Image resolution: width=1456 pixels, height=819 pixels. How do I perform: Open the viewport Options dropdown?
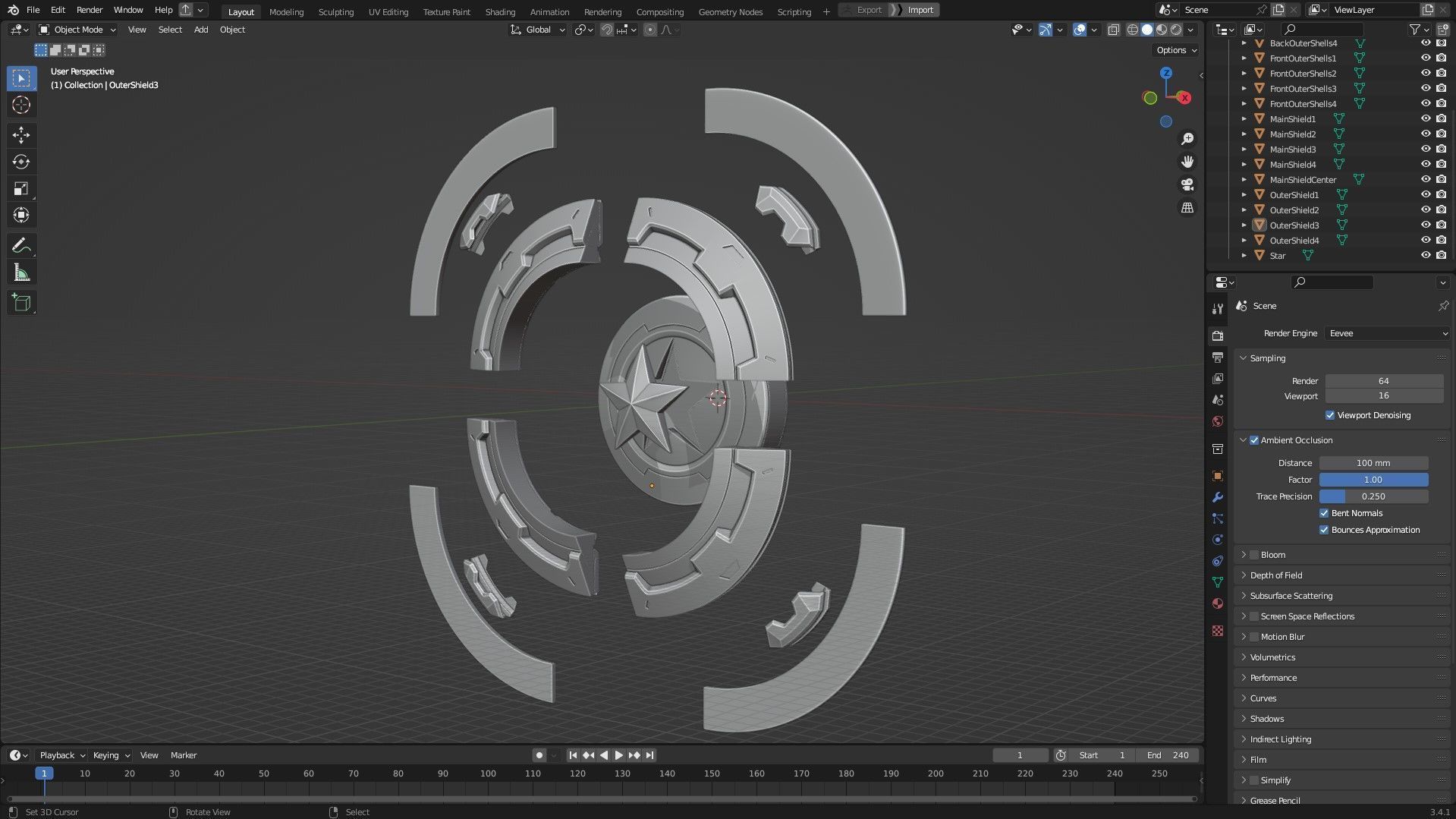1176,50
